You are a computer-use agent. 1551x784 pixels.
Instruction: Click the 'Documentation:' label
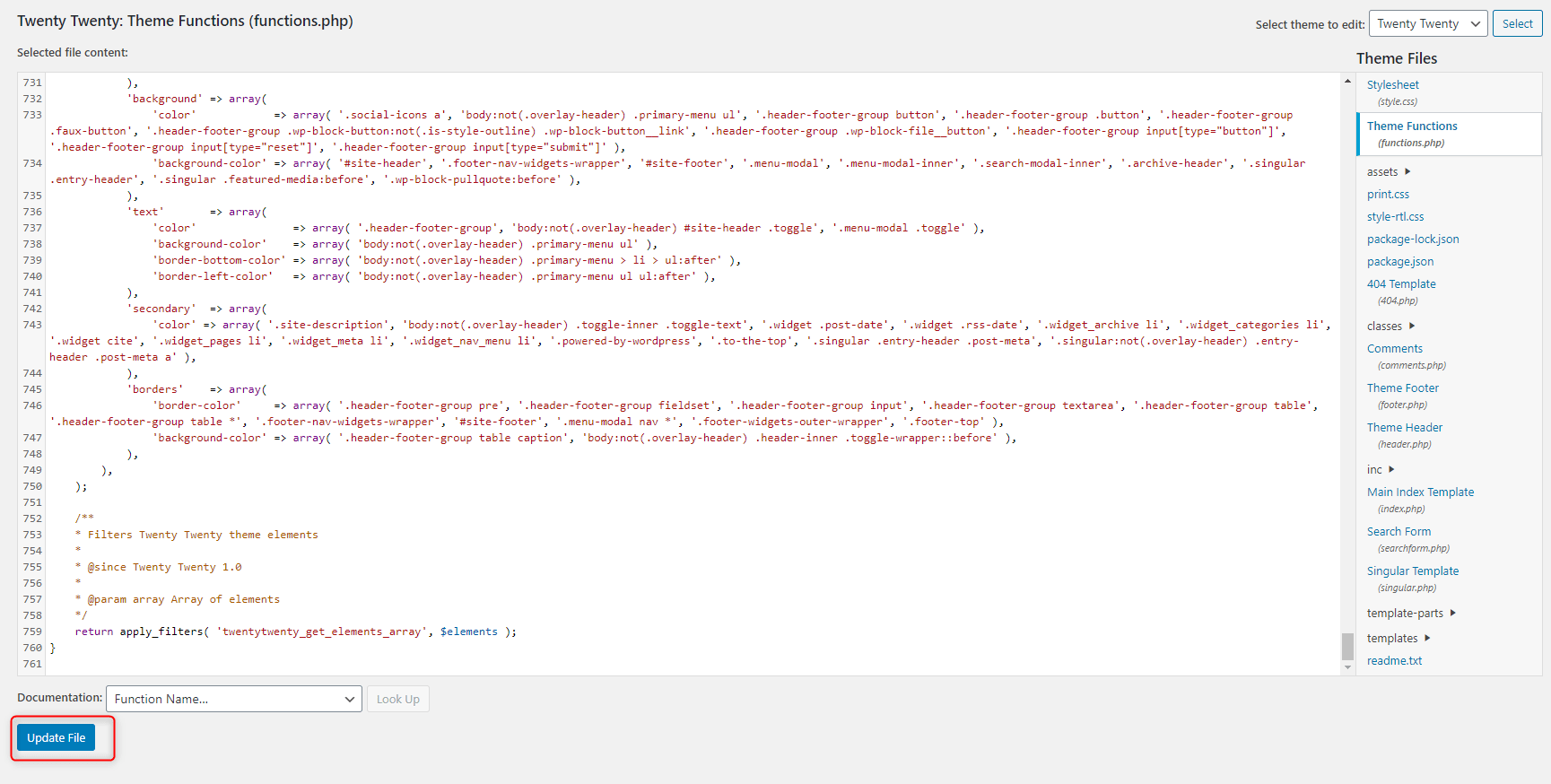pos(59,697)
